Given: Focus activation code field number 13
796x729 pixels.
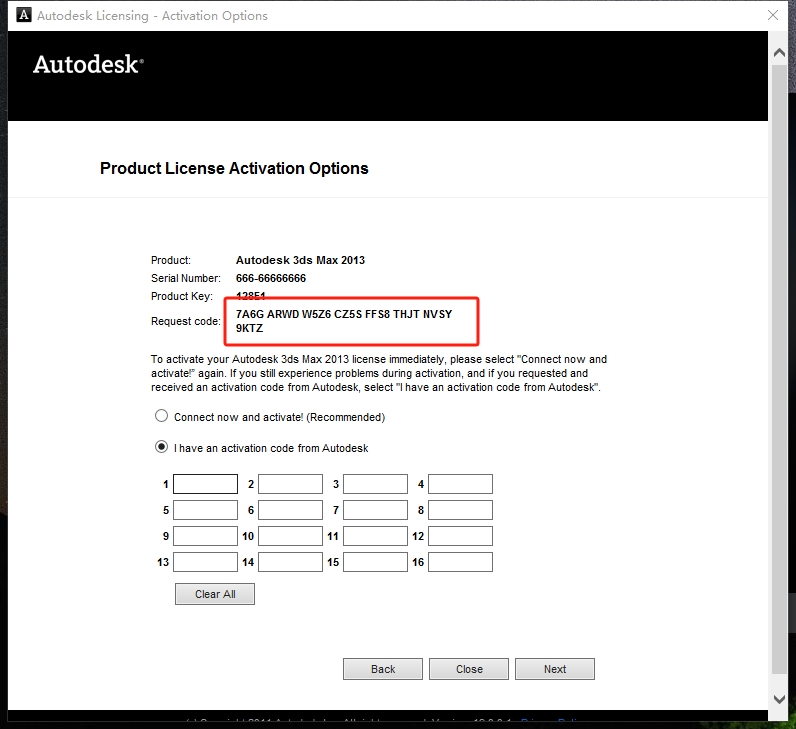Looking at the screenshot, I should (205, 563).
